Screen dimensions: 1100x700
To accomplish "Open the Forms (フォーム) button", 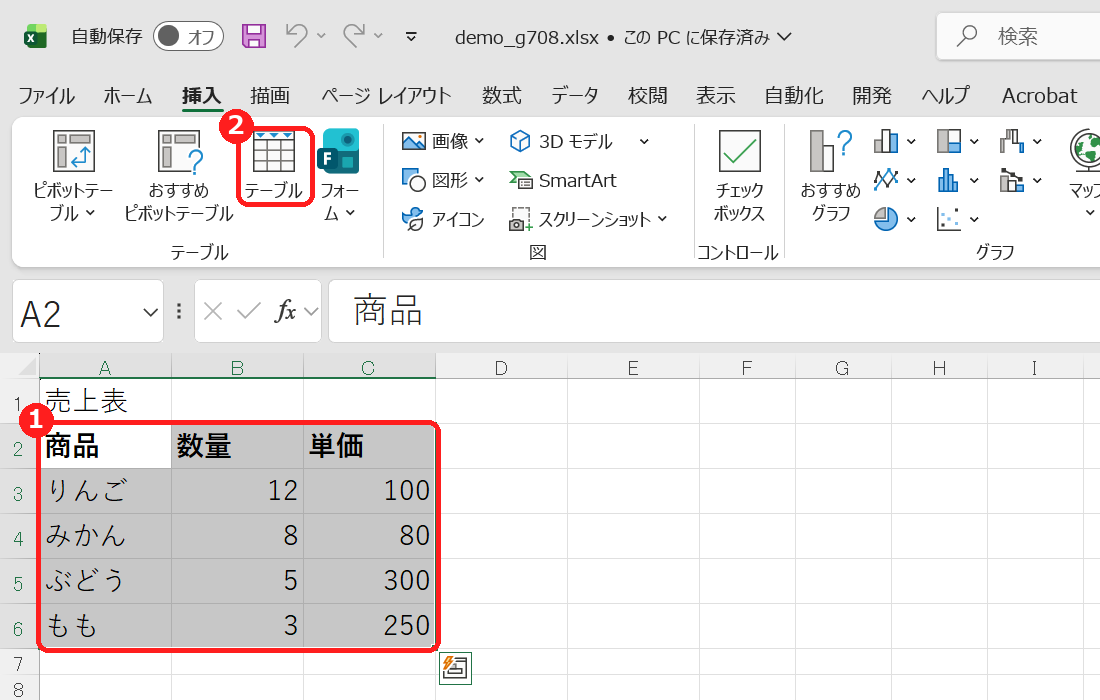I will tap(339, 175).
